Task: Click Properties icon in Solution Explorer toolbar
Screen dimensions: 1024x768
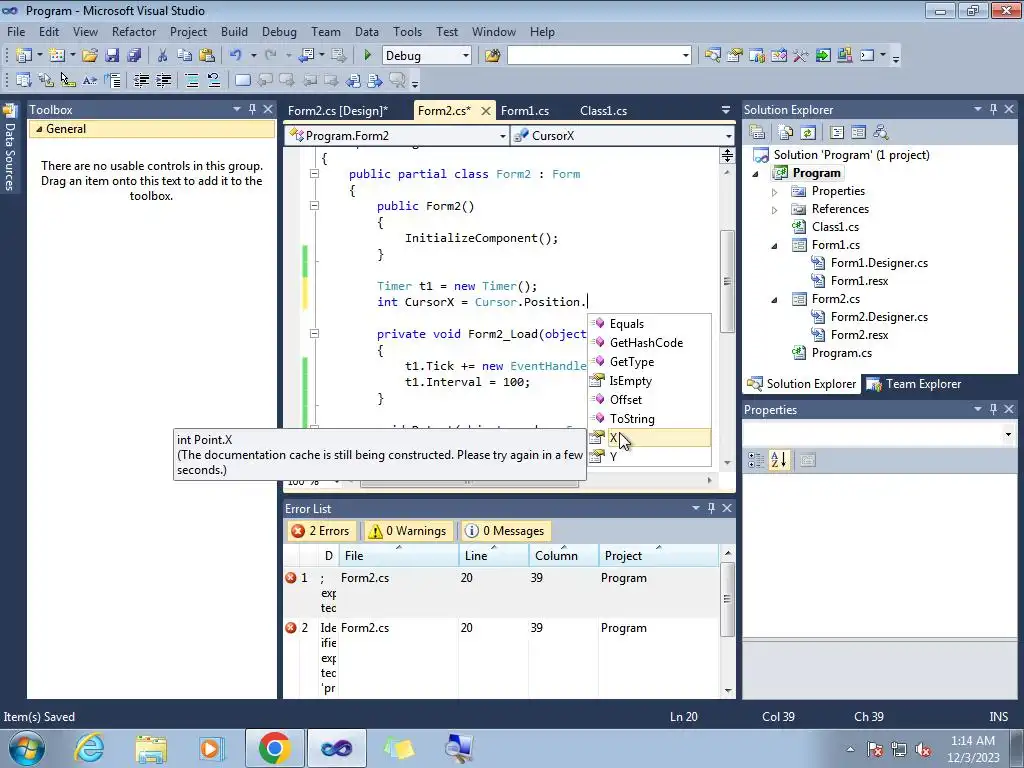Action: click(758, 133)
